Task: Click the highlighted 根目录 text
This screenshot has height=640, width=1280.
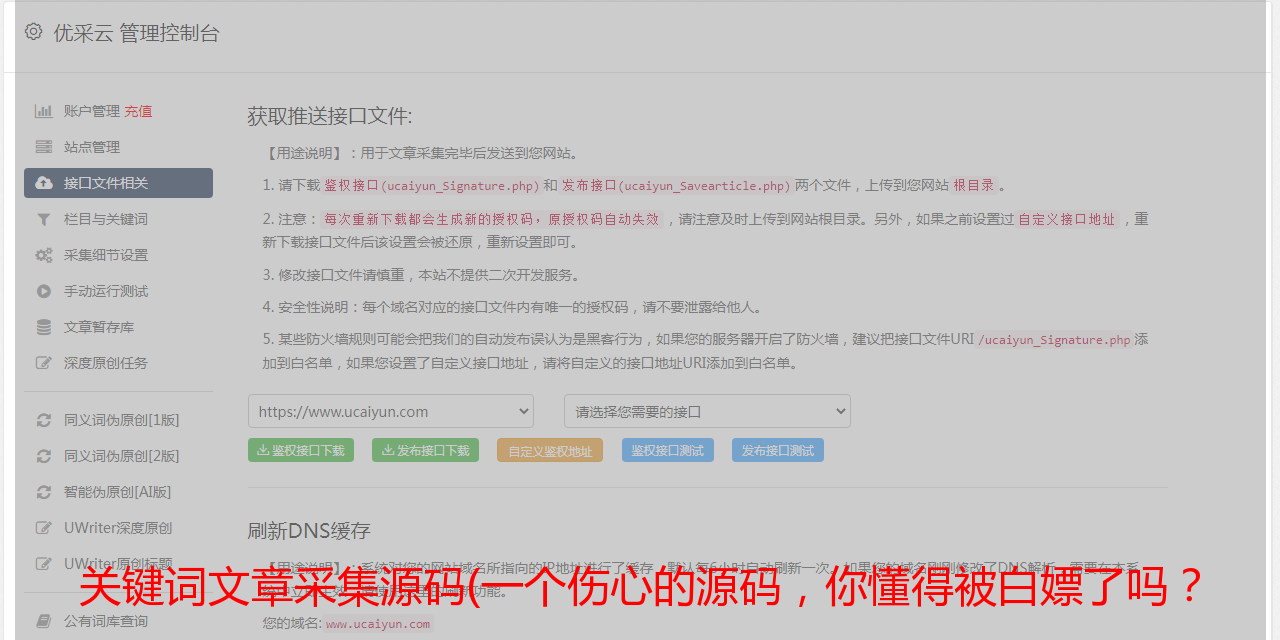Action: [974, 186]
